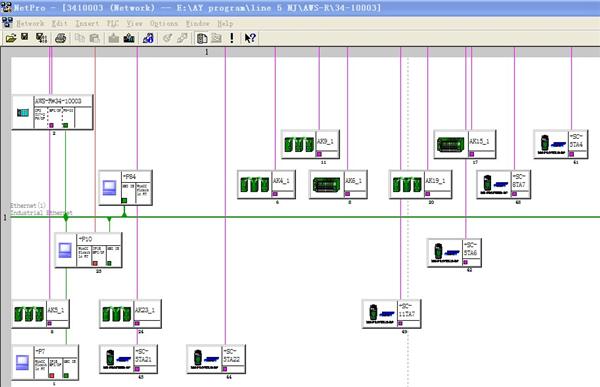This screenshot has width=600, height=387.
Task: Click the Open project folder icon
Action: (x=11, y=38)
